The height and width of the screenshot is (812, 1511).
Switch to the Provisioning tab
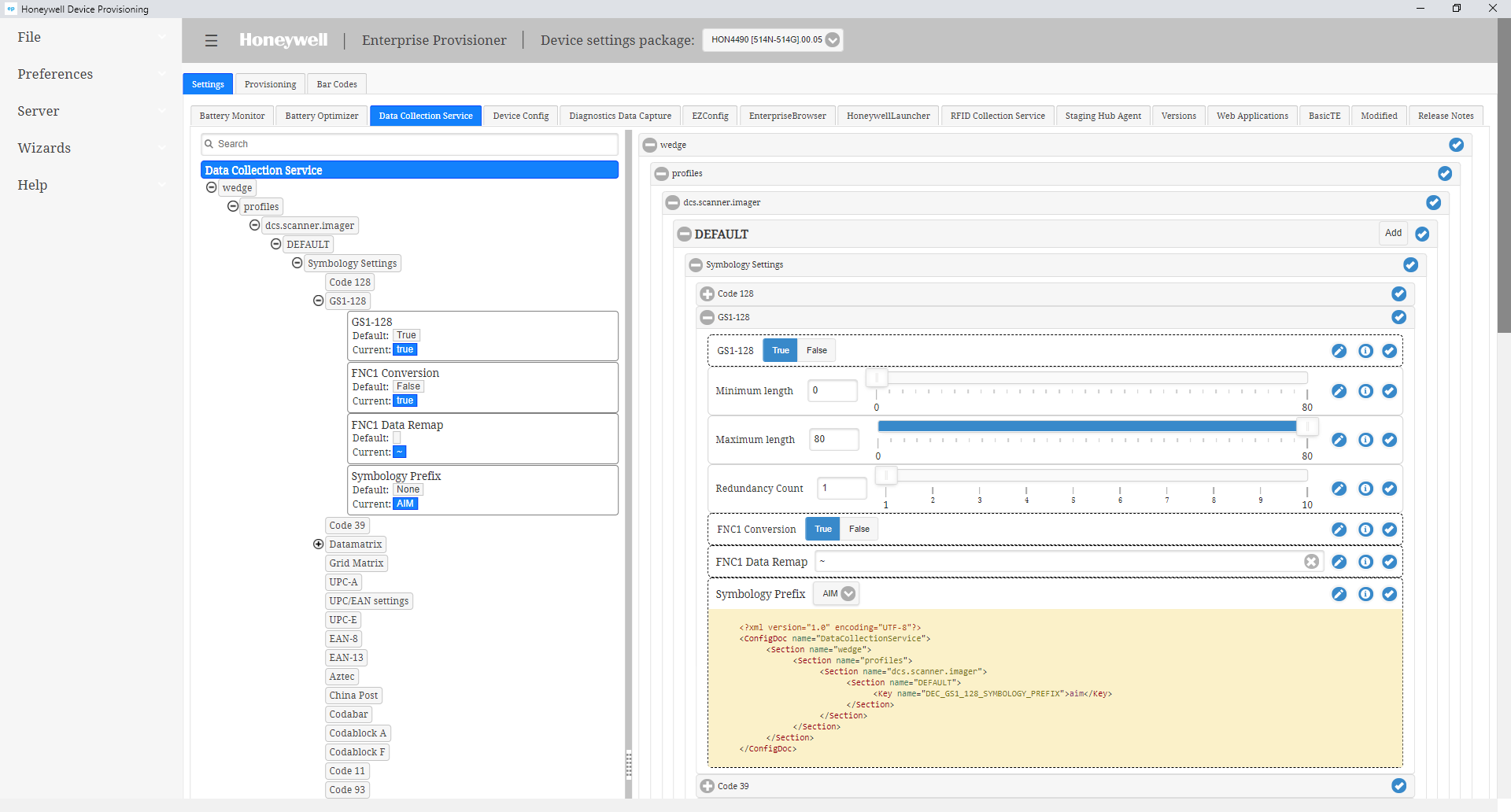269,83
